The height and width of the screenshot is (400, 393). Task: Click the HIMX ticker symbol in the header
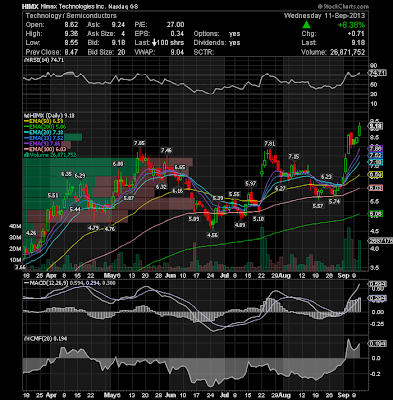tap(29, 6)
